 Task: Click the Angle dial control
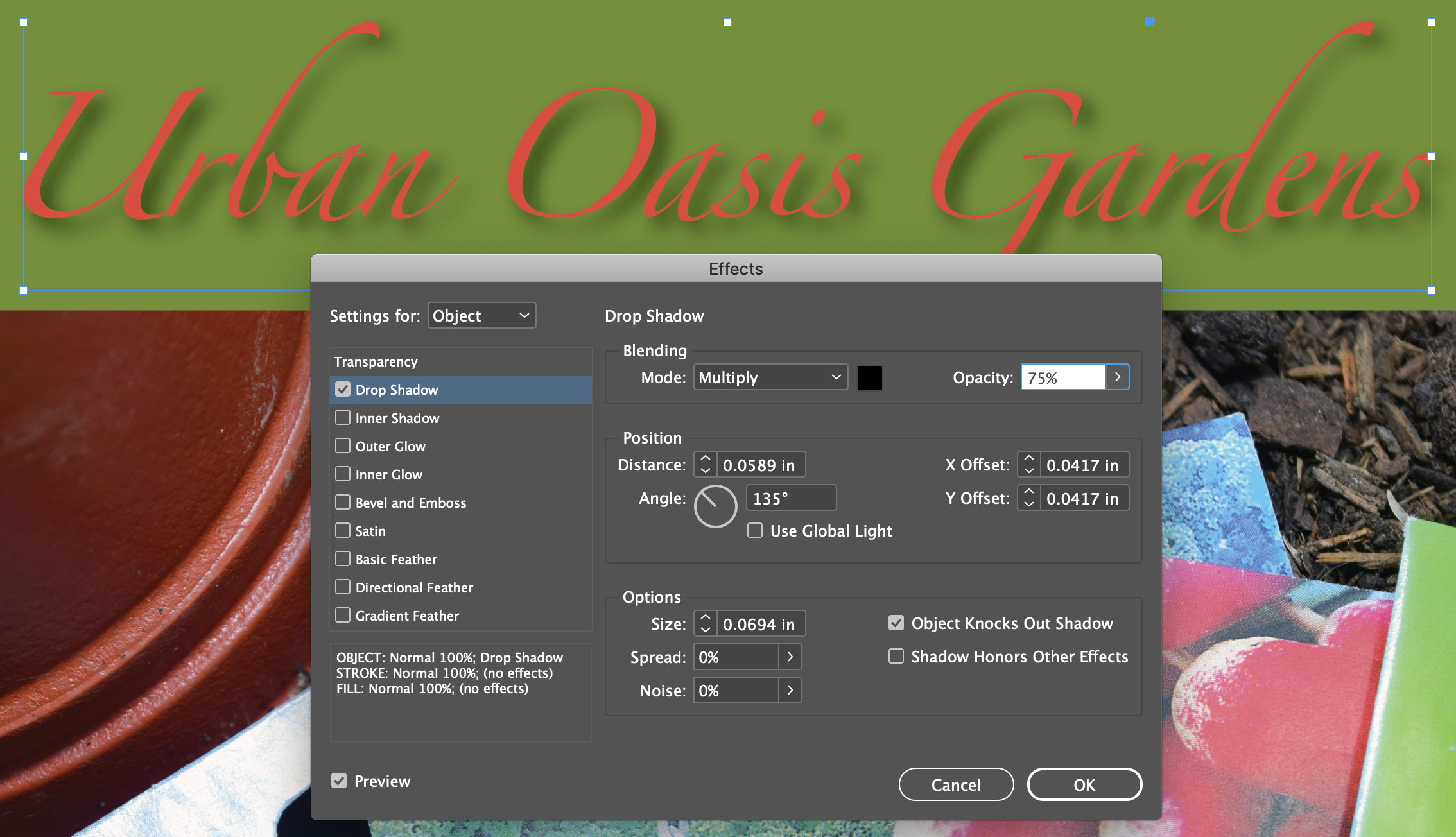(x=715, y=506)
